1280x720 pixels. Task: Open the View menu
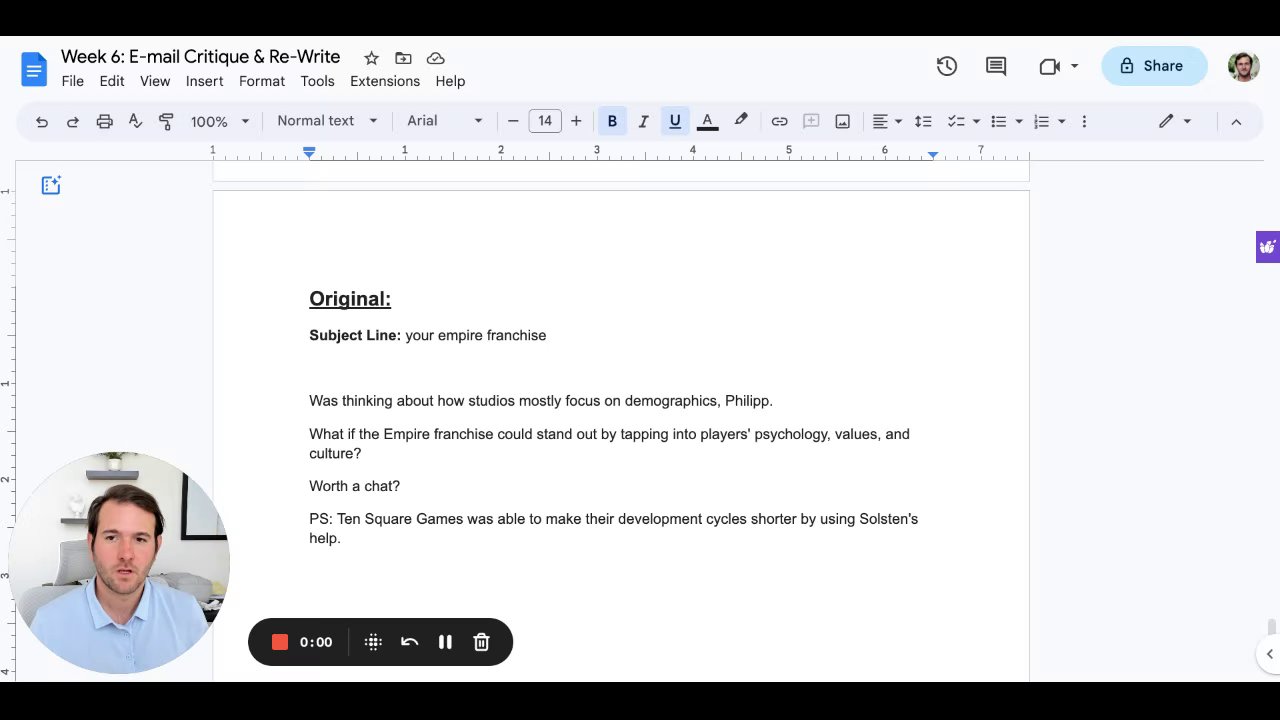pyautogui.click(x=155, y=81)
